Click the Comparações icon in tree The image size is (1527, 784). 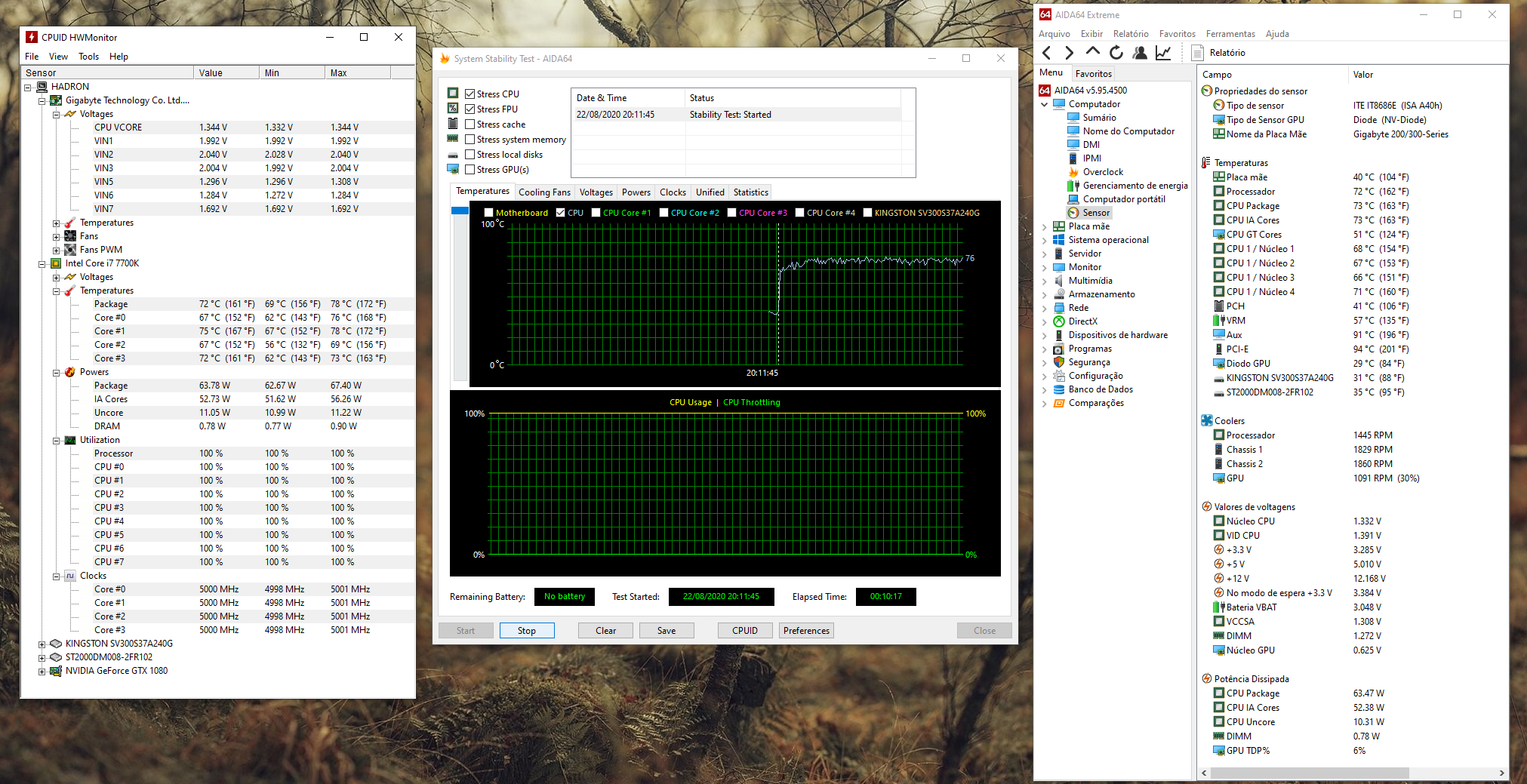(1059, 403)
